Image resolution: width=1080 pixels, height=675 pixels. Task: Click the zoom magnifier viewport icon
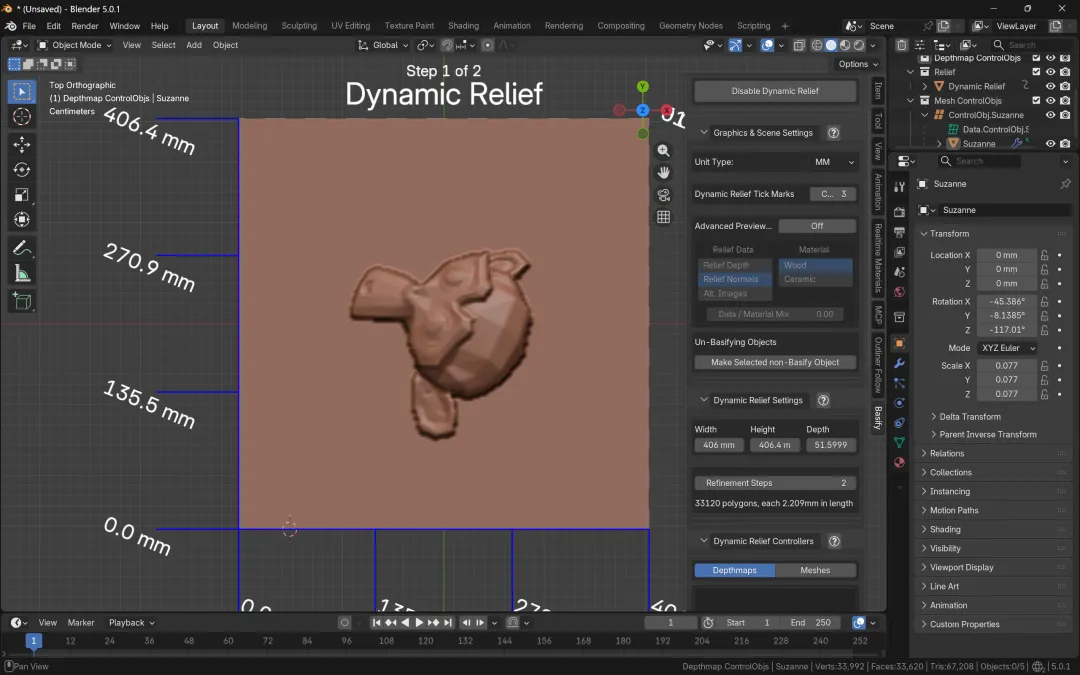pos(663,151)
